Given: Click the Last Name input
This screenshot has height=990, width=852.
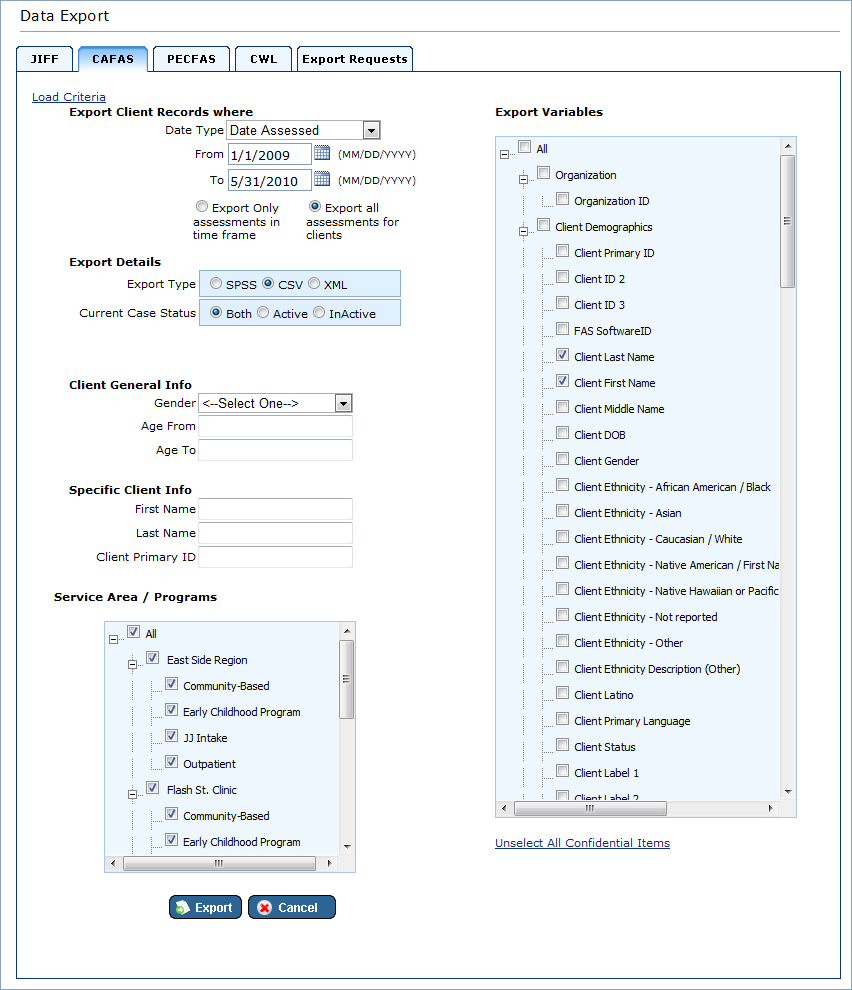Looking at the screenshot, I should click(x=275, y=533).
